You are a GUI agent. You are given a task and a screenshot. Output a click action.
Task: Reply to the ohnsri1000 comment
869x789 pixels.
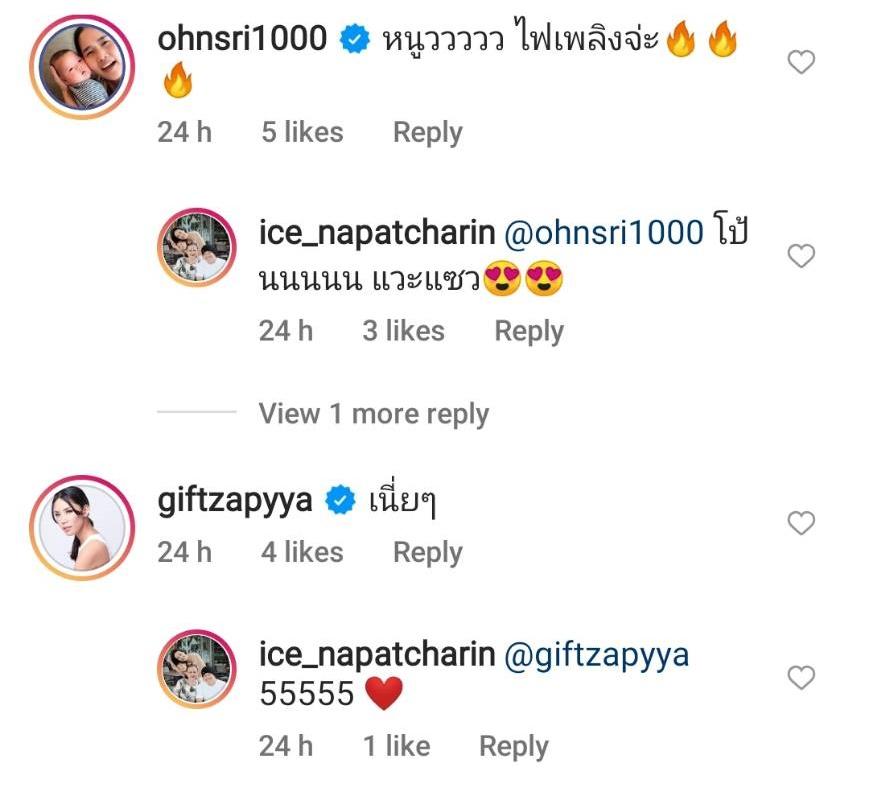click(x=427, y=133)
